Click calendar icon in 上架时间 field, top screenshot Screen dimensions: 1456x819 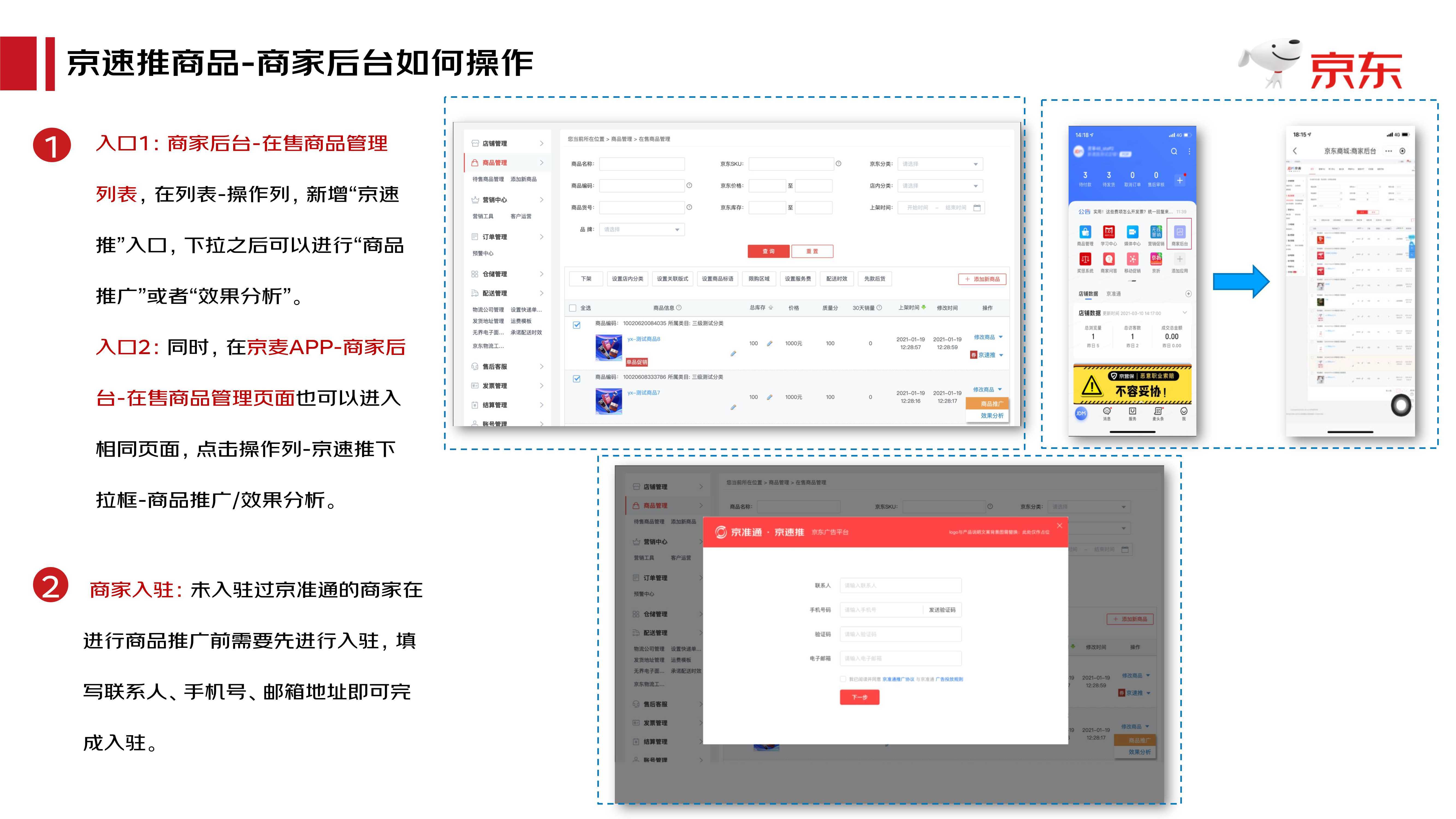[x=977, y=207]
